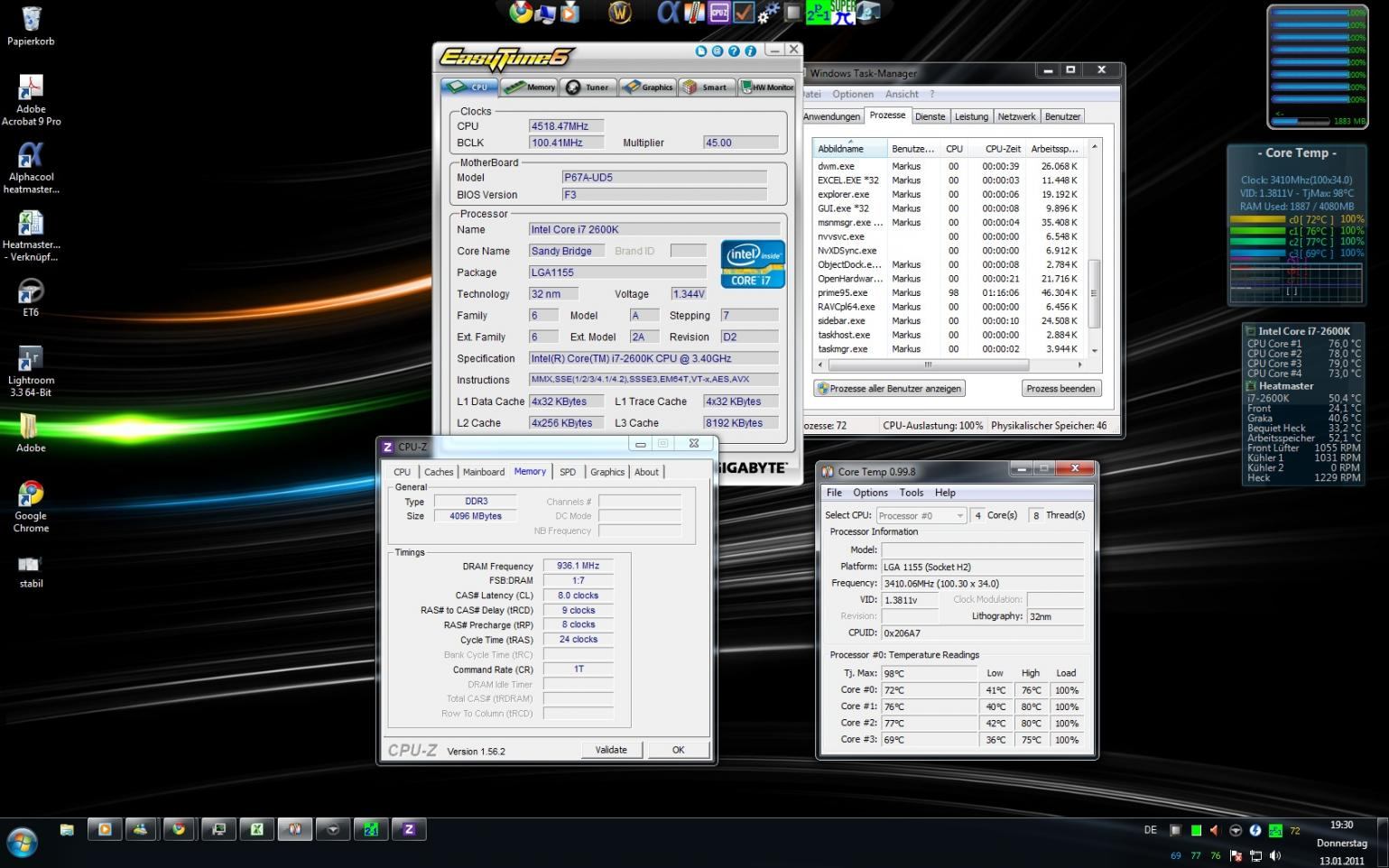1389x868 pixels.
Task: Click Task Manager vertical scrollbar down arrow
Action: [x=1095, y=350]
